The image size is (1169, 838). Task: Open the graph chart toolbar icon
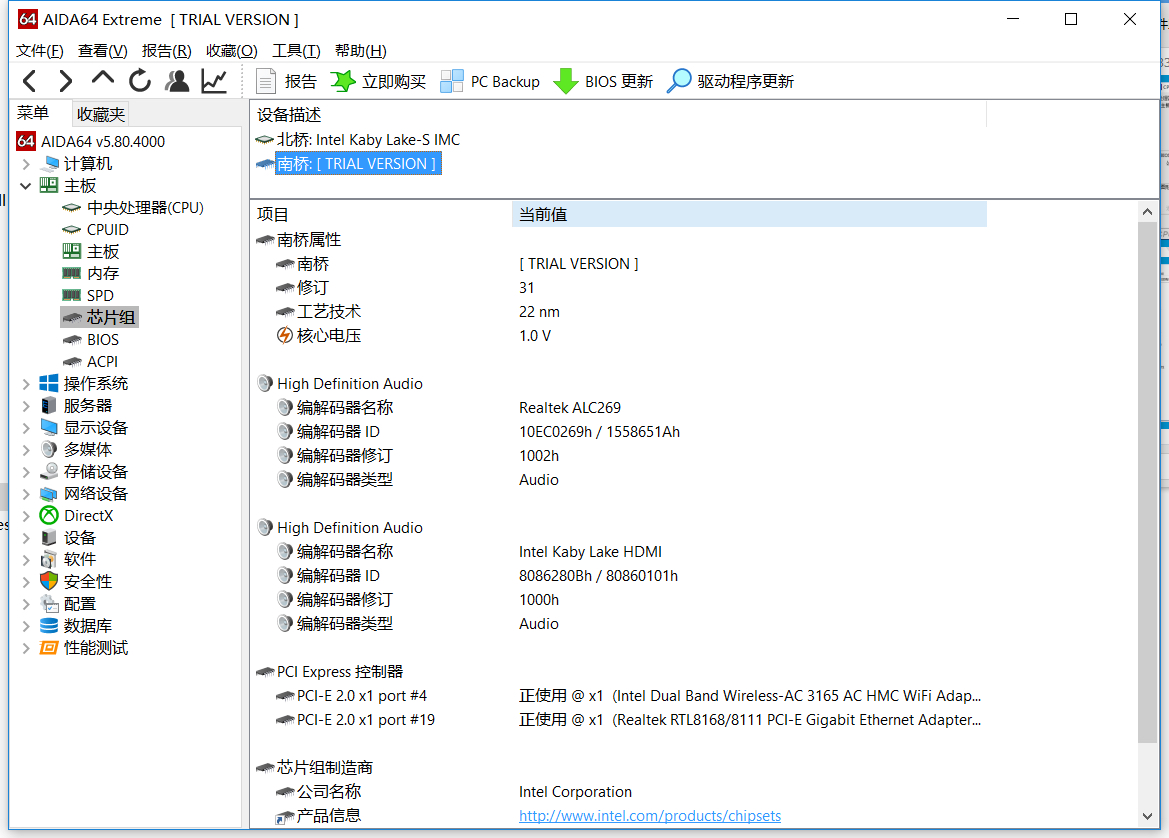point(214,81)
